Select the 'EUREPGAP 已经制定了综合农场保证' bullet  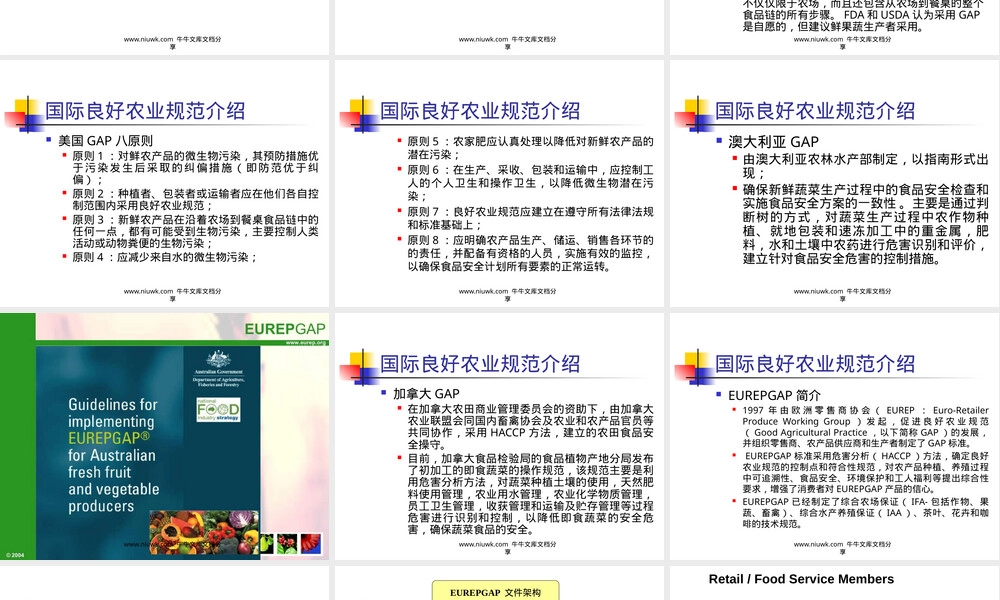click(865, 513)
